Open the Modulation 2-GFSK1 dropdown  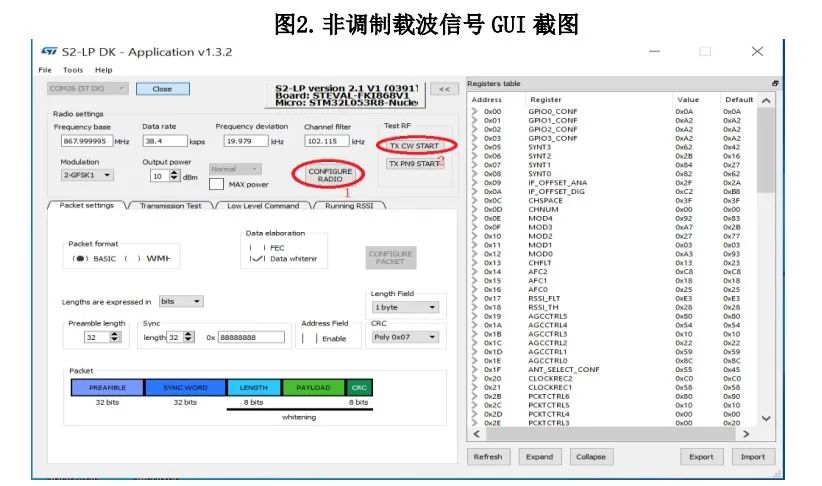click(x=87, y=175)
